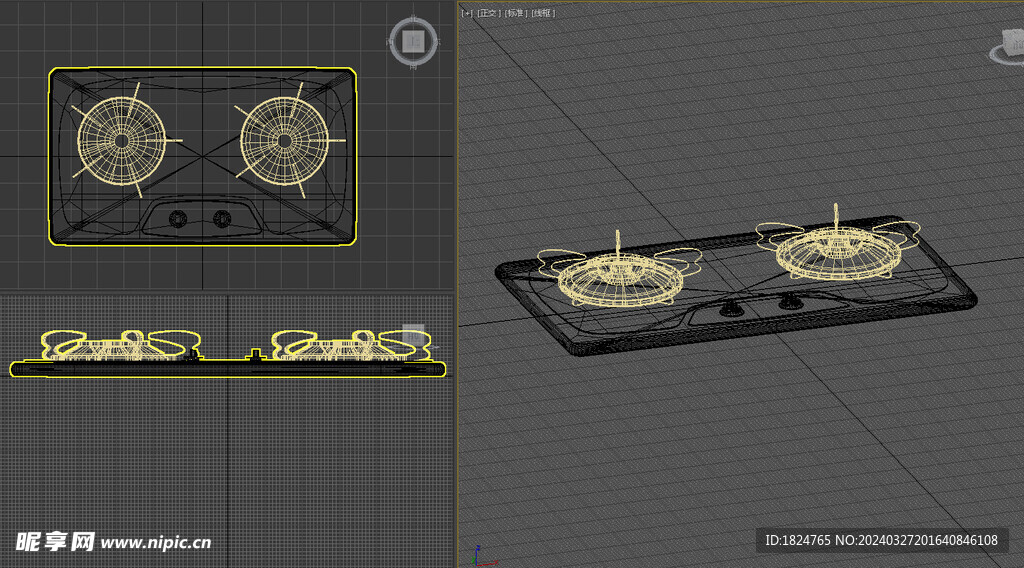Click the left control knob in top view
Viewport: 1024px width, 568px height.
179,218
